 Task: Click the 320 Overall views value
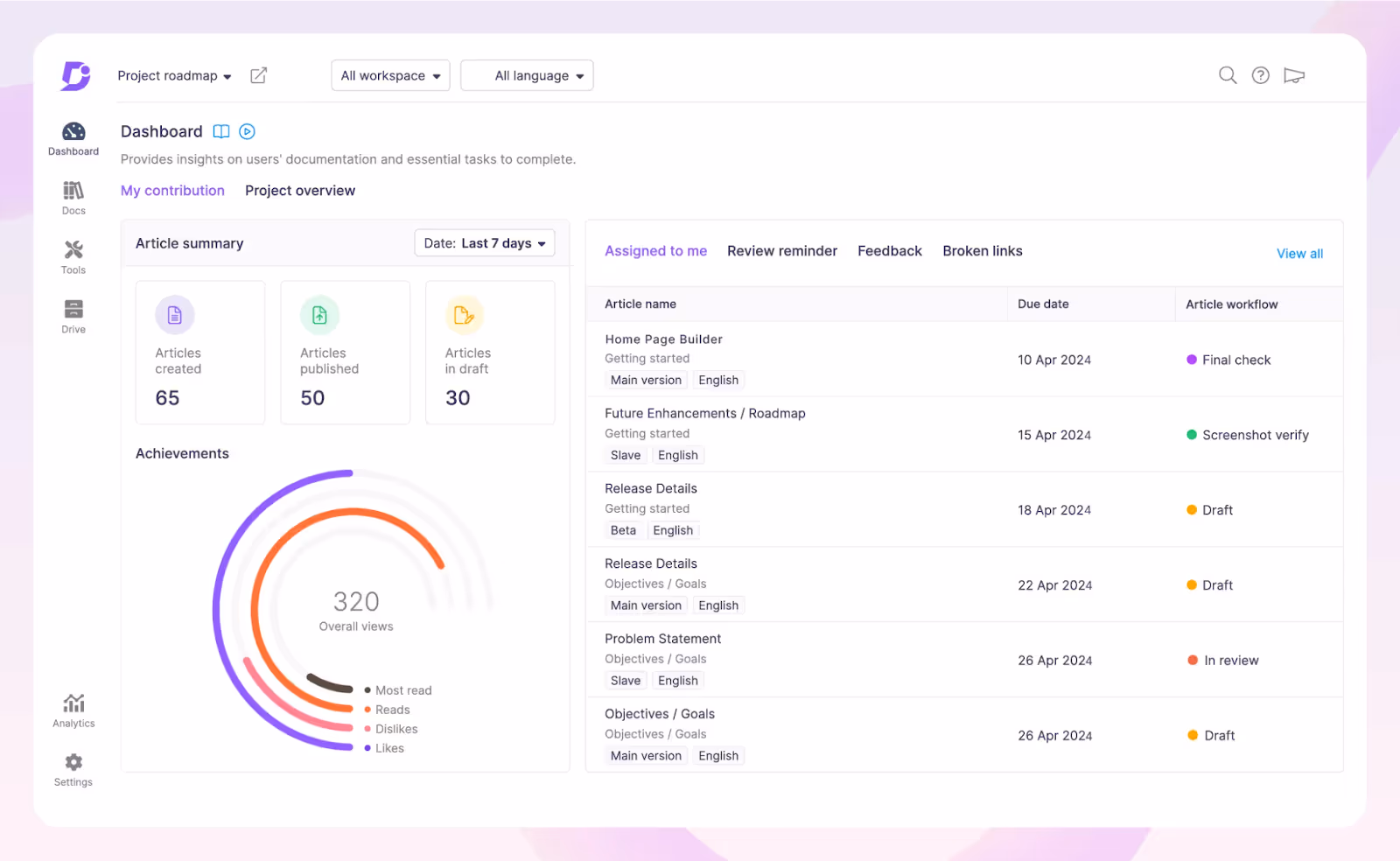pos(356,602)
